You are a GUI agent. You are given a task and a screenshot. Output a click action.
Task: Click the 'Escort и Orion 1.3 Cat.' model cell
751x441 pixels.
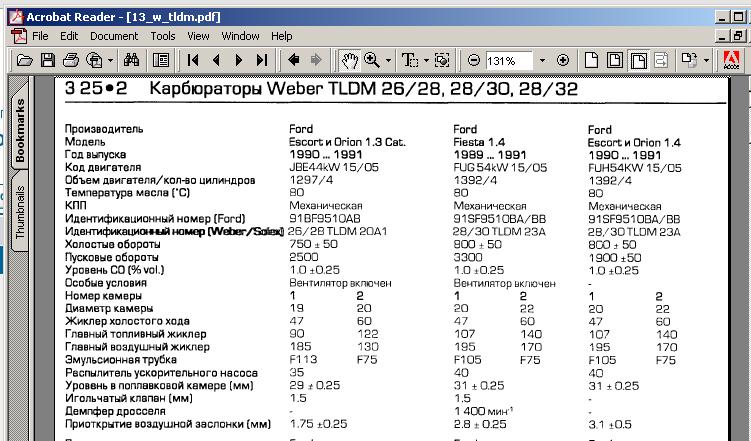(x=347, y=142)
